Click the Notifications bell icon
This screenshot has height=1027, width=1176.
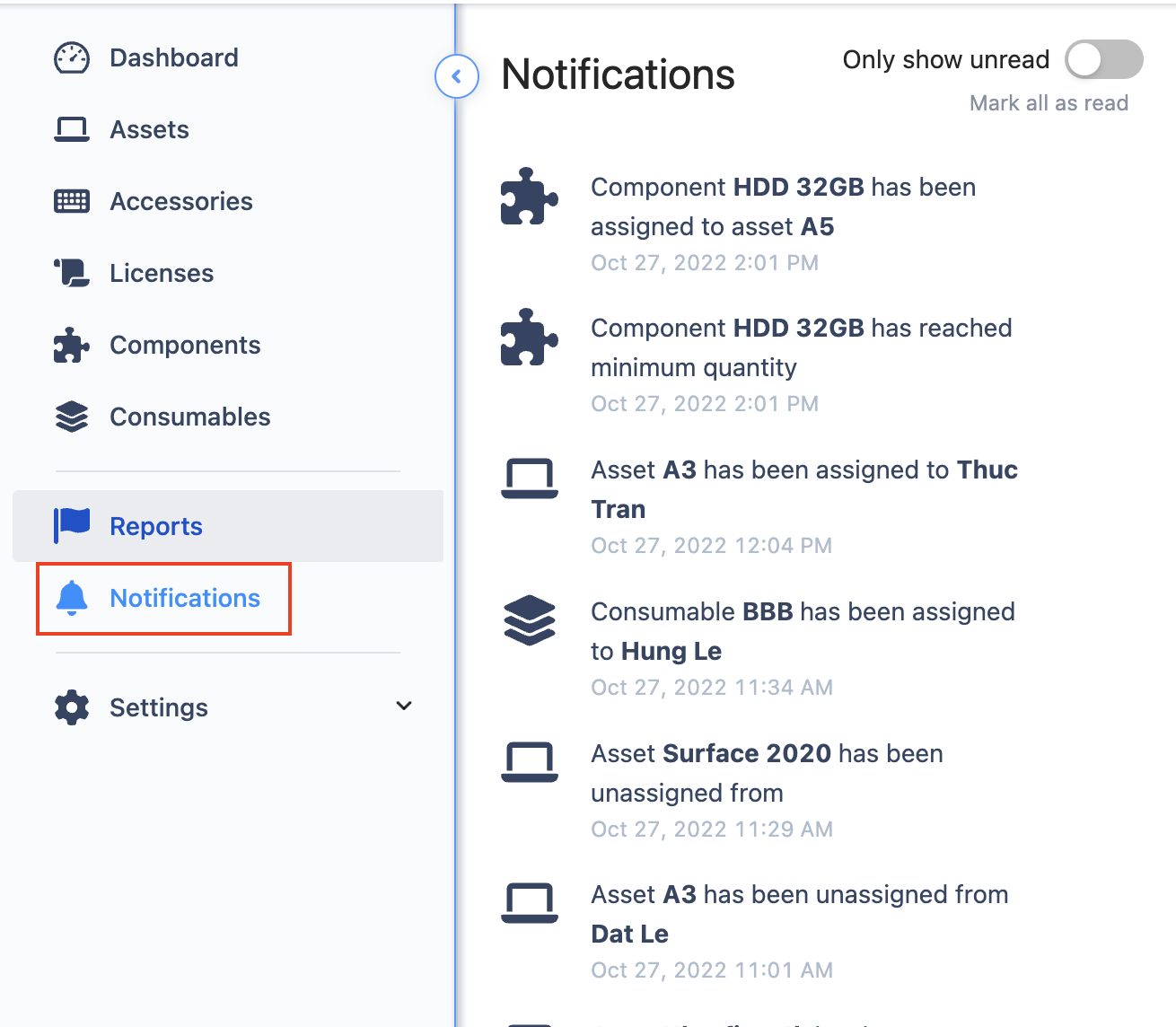click(x=73, y=598)
